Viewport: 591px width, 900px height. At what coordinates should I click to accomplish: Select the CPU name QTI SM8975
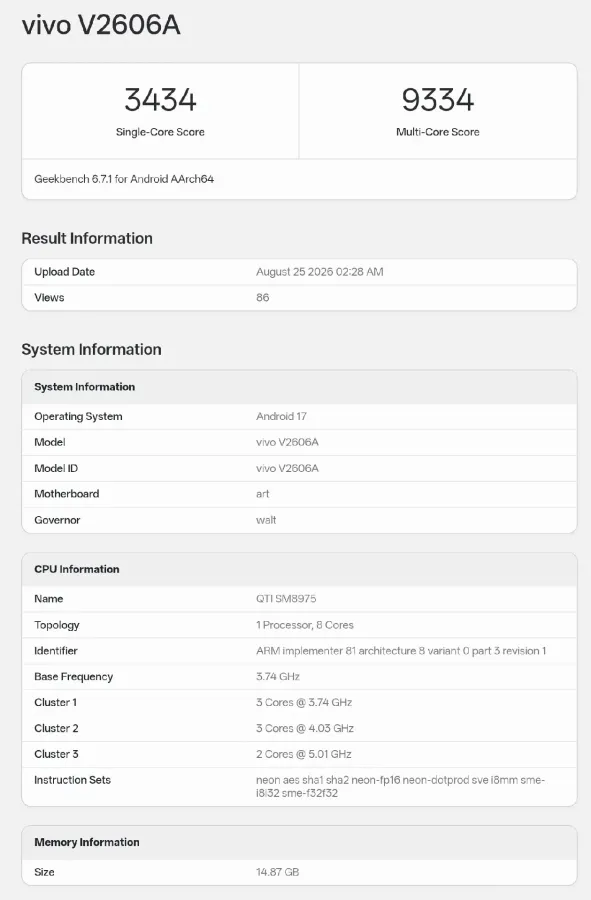point(286,599)
